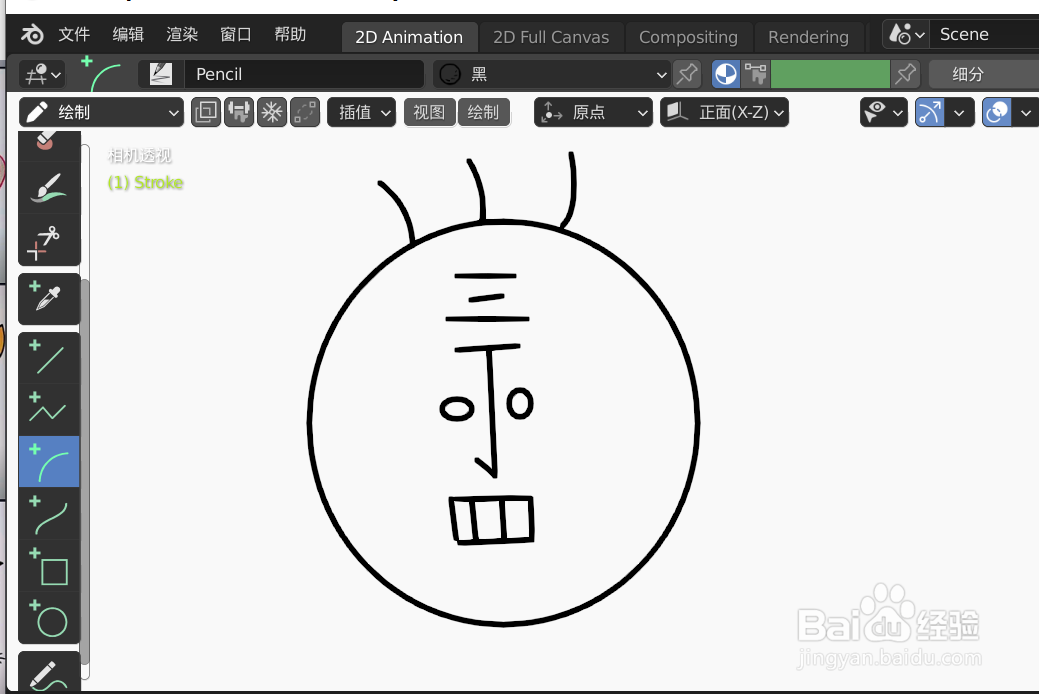Select the Line drawing tool
1039x694 pixels.
[49, 358]
